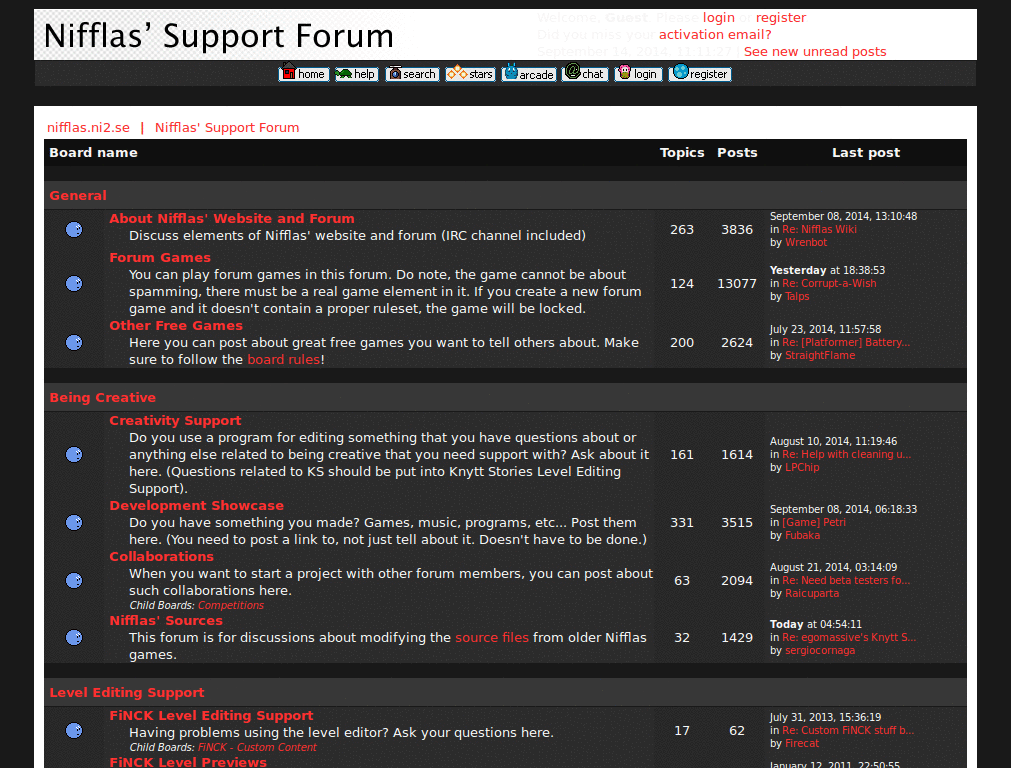Open the Being Creative category heading

(x=103, y=397)
